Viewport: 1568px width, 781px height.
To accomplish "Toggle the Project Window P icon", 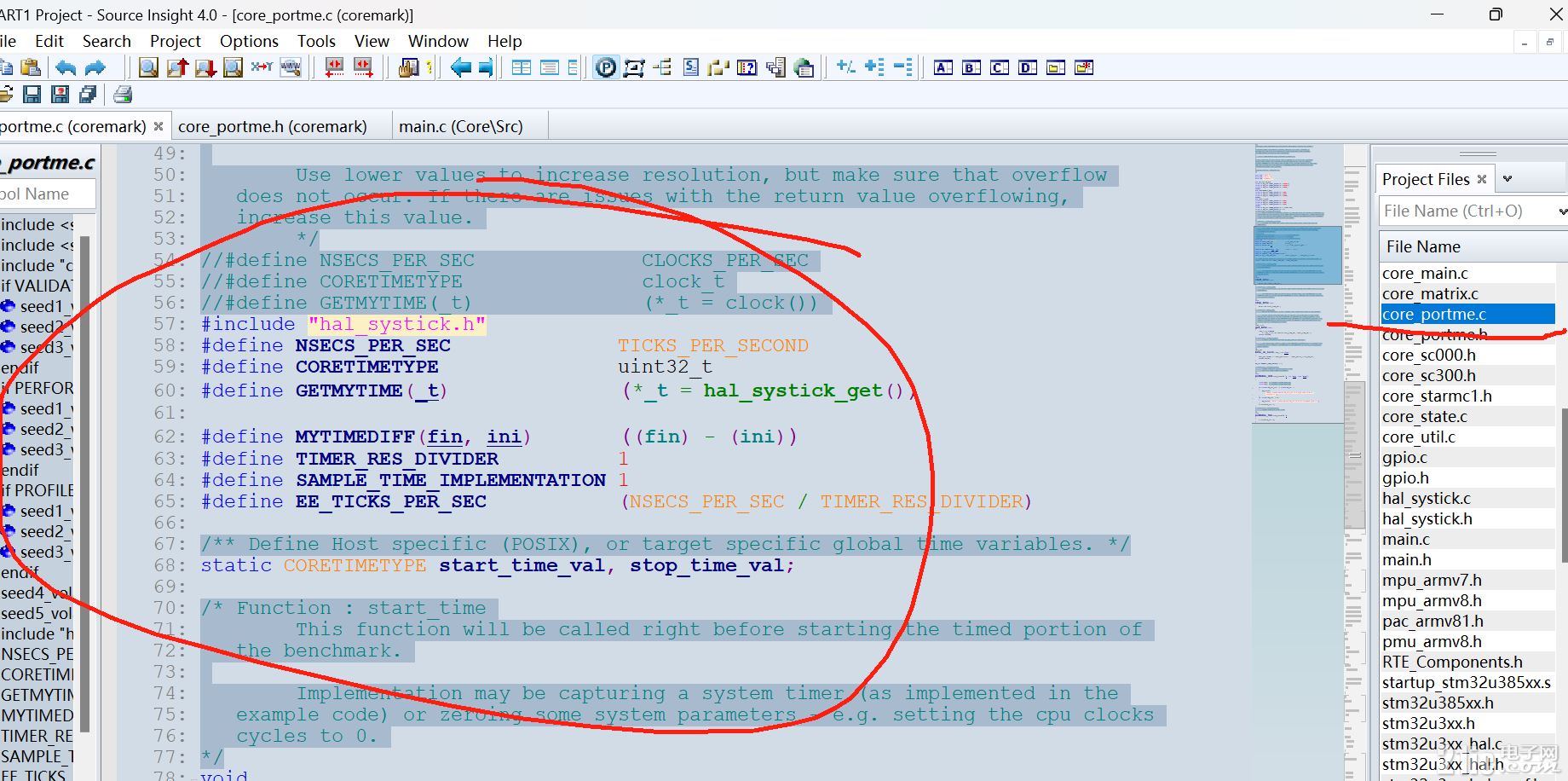I will 606,67.
